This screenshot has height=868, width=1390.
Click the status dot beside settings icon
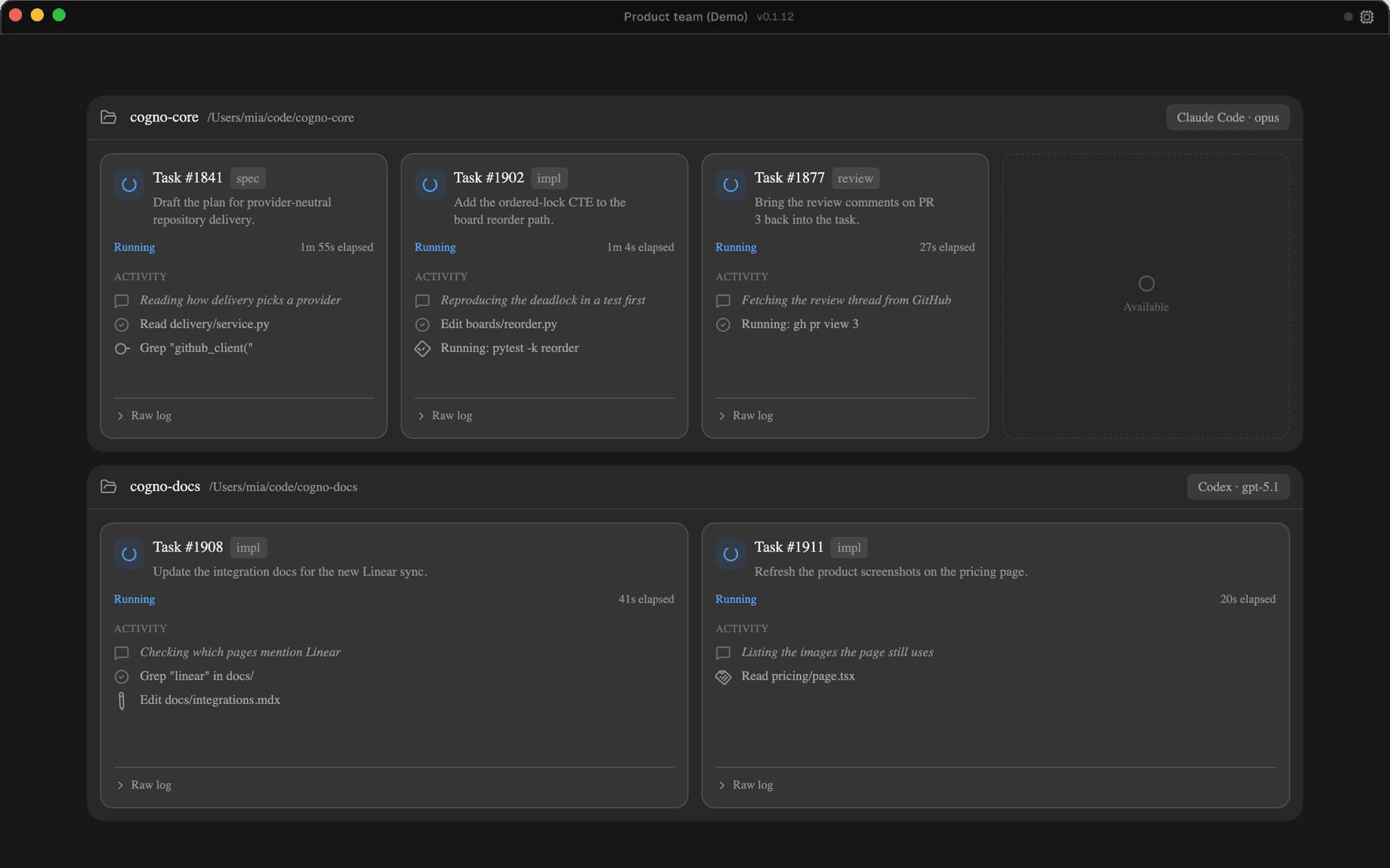click(1348, 17)
